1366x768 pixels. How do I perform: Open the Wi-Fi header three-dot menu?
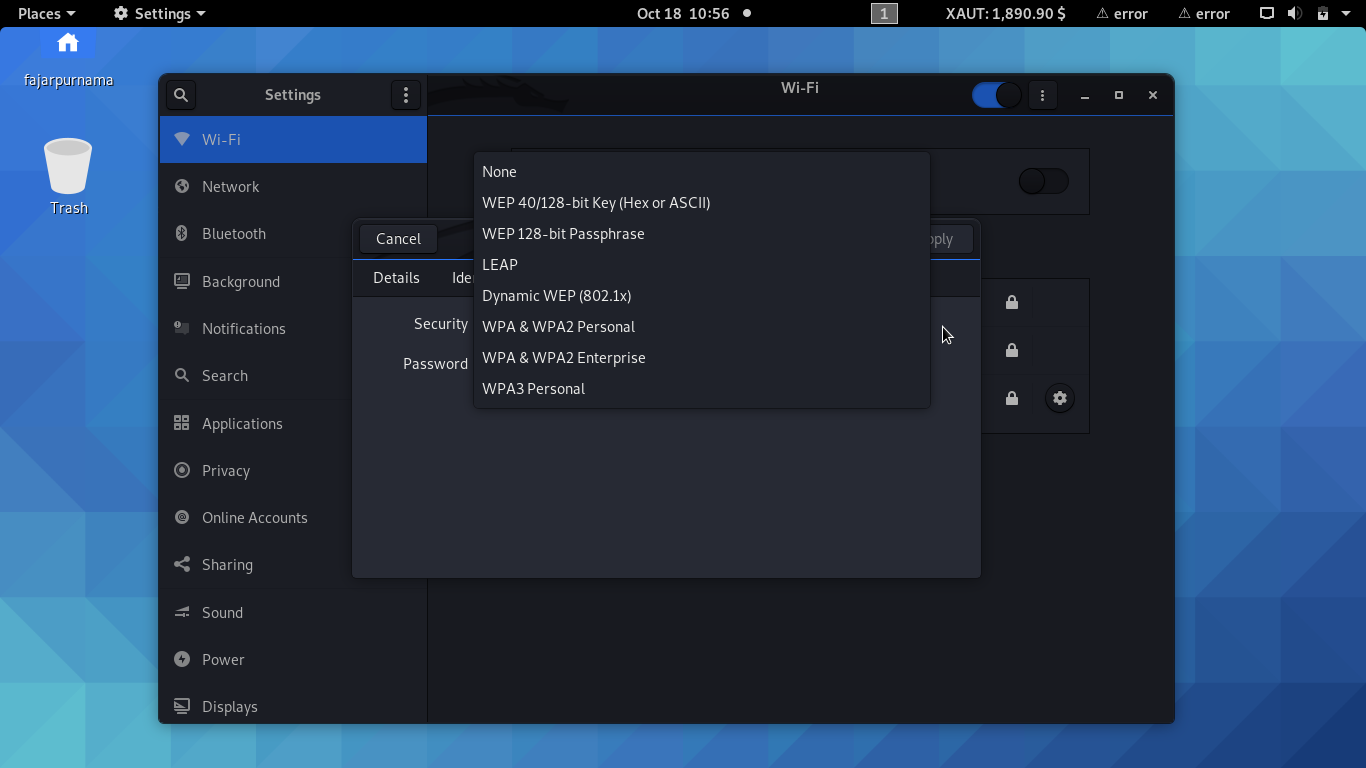pyautogui.click(x=1042, y=95)
